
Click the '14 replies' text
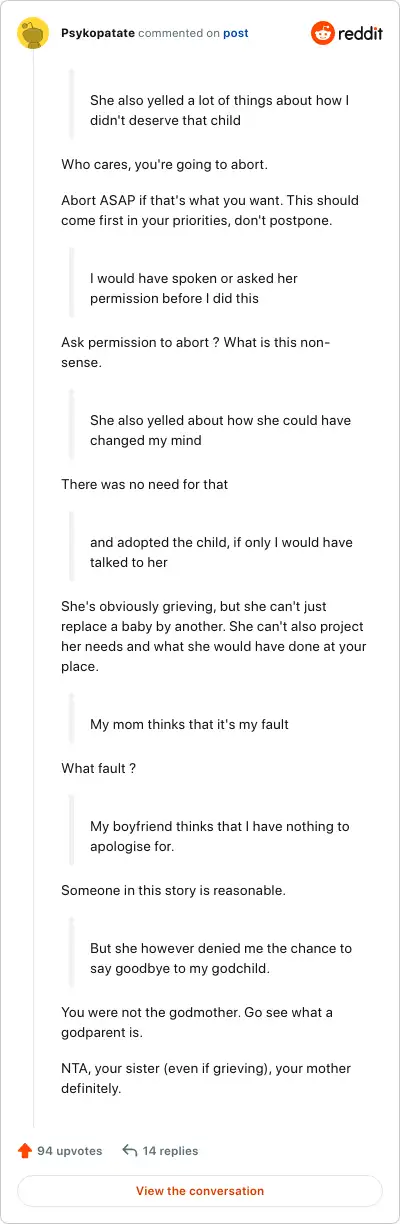pos(170,1151)
